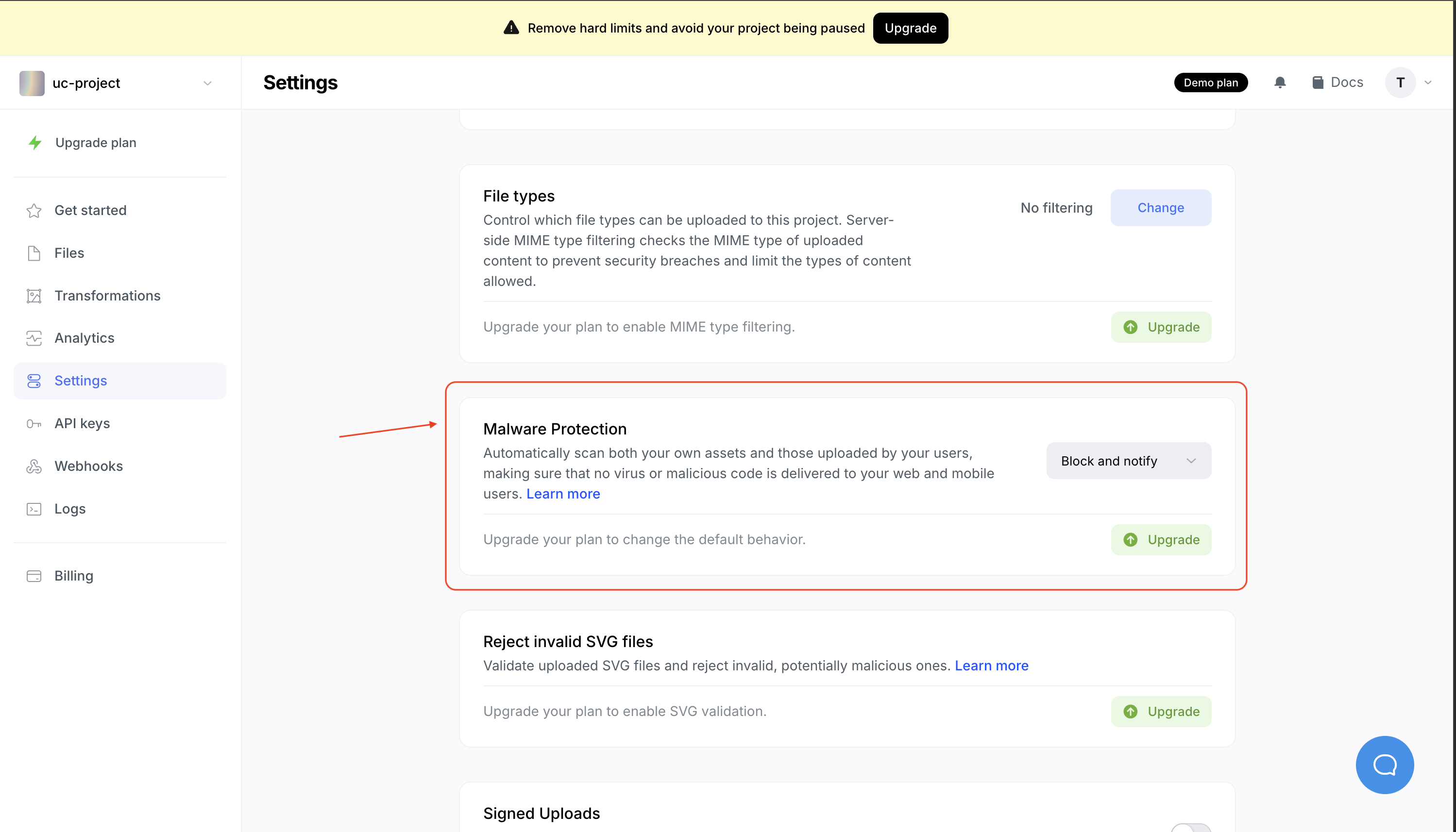Click the lightning Upgrade plan icon

click(34, 143)
